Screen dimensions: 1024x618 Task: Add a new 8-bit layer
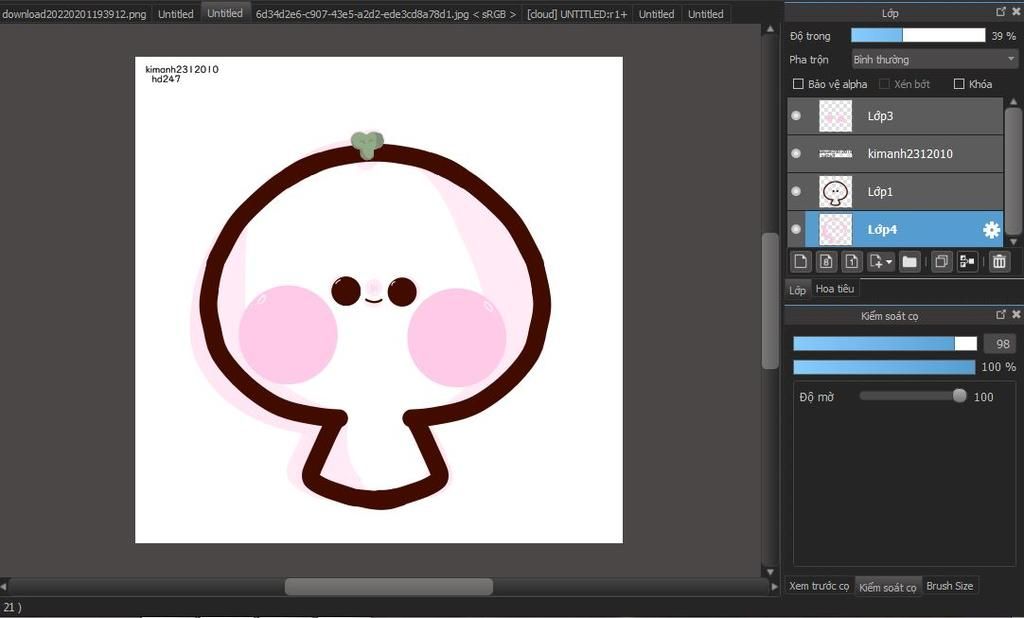pyautogui.click(x=826, y=262)
